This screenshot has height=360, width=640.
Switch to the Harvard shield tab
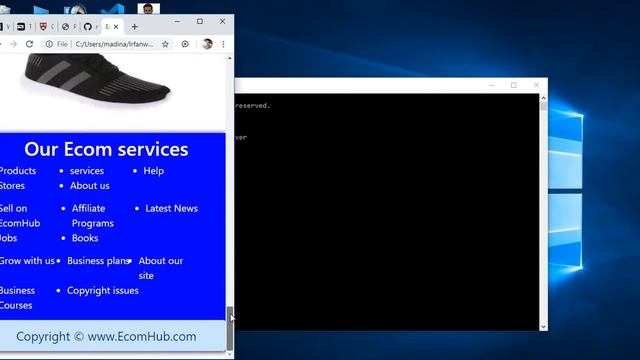(x=43, y=27)
